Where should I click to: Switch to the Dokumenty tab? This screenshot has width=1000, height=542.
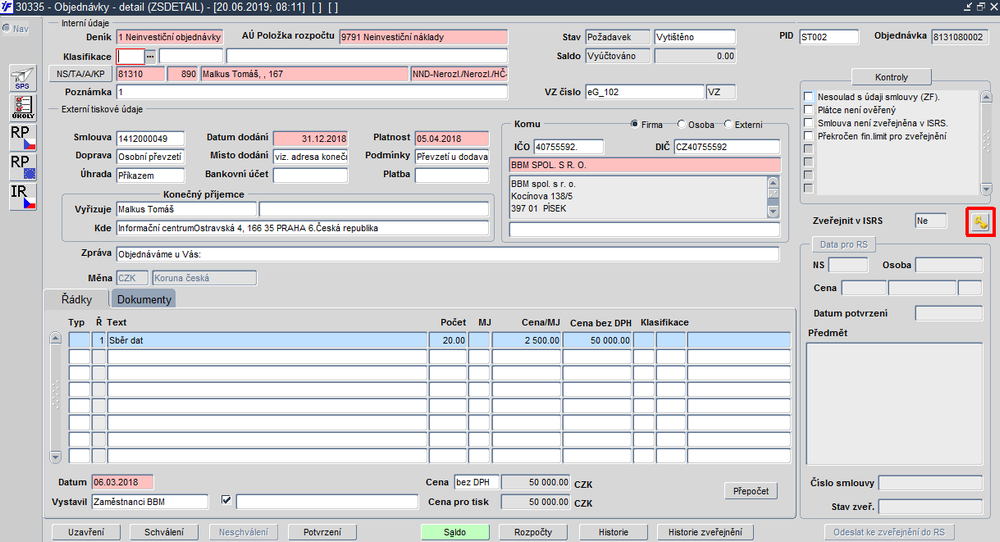tap(144, 299)
